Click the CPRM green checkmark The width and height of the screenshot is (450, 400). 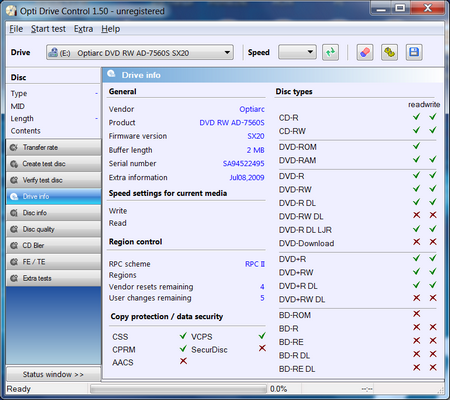(x=183, y=348)
